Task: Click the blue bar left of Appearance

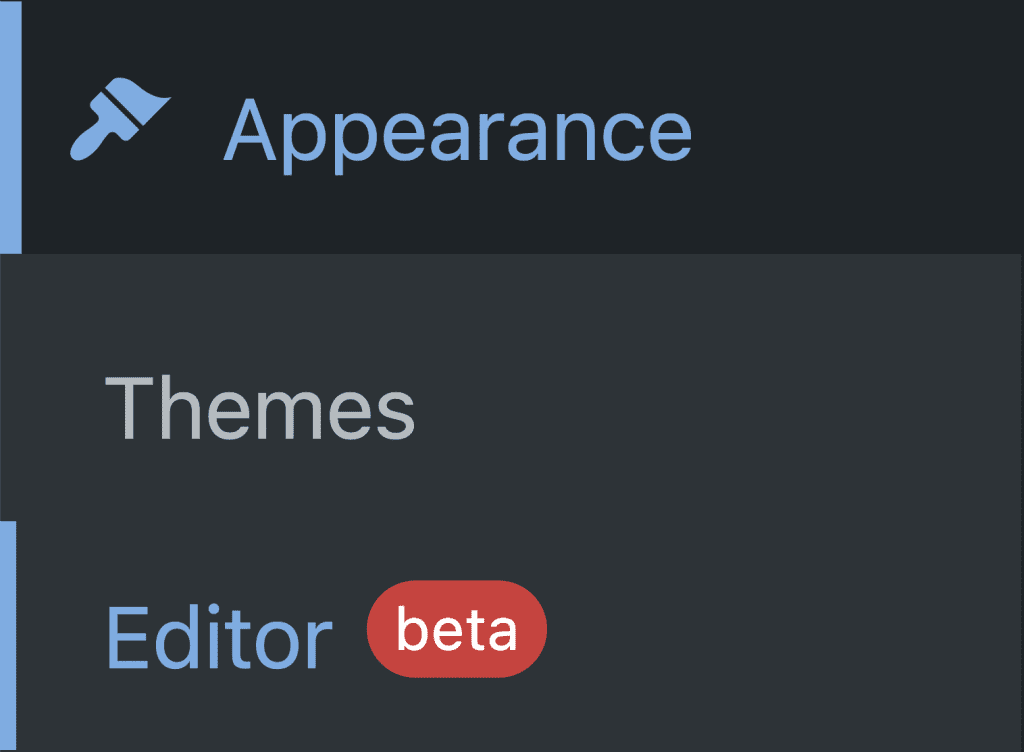Action: tap(10, 126)
